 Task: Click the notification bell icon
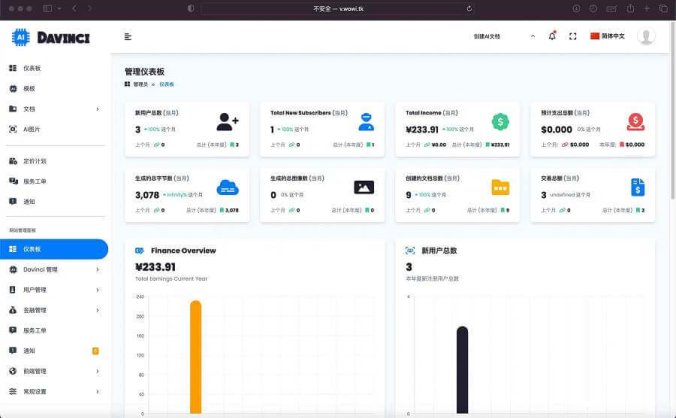tap(552, 36)
